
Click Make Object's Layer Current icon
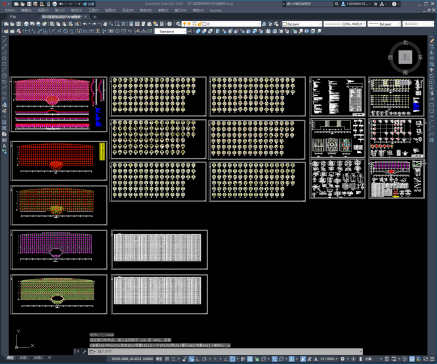click(x=264, y=24)
